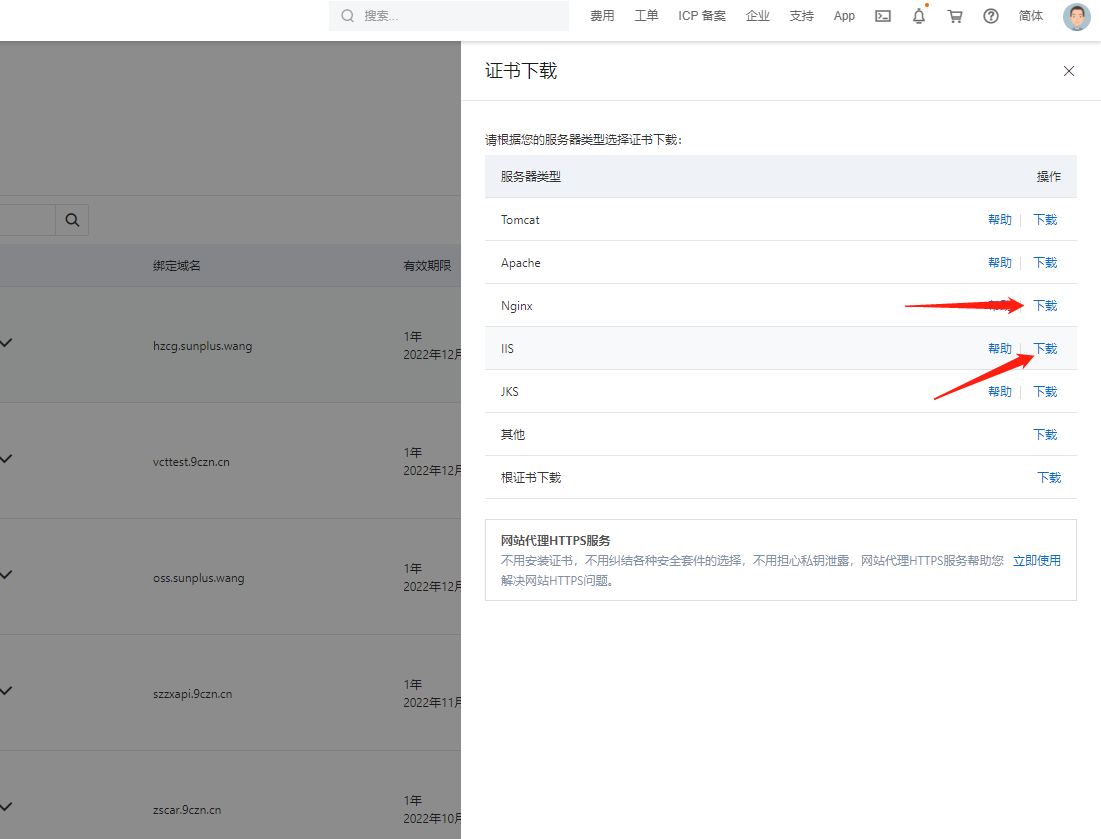Click the magnifier icon in top search bar

(x=348, y=15)
